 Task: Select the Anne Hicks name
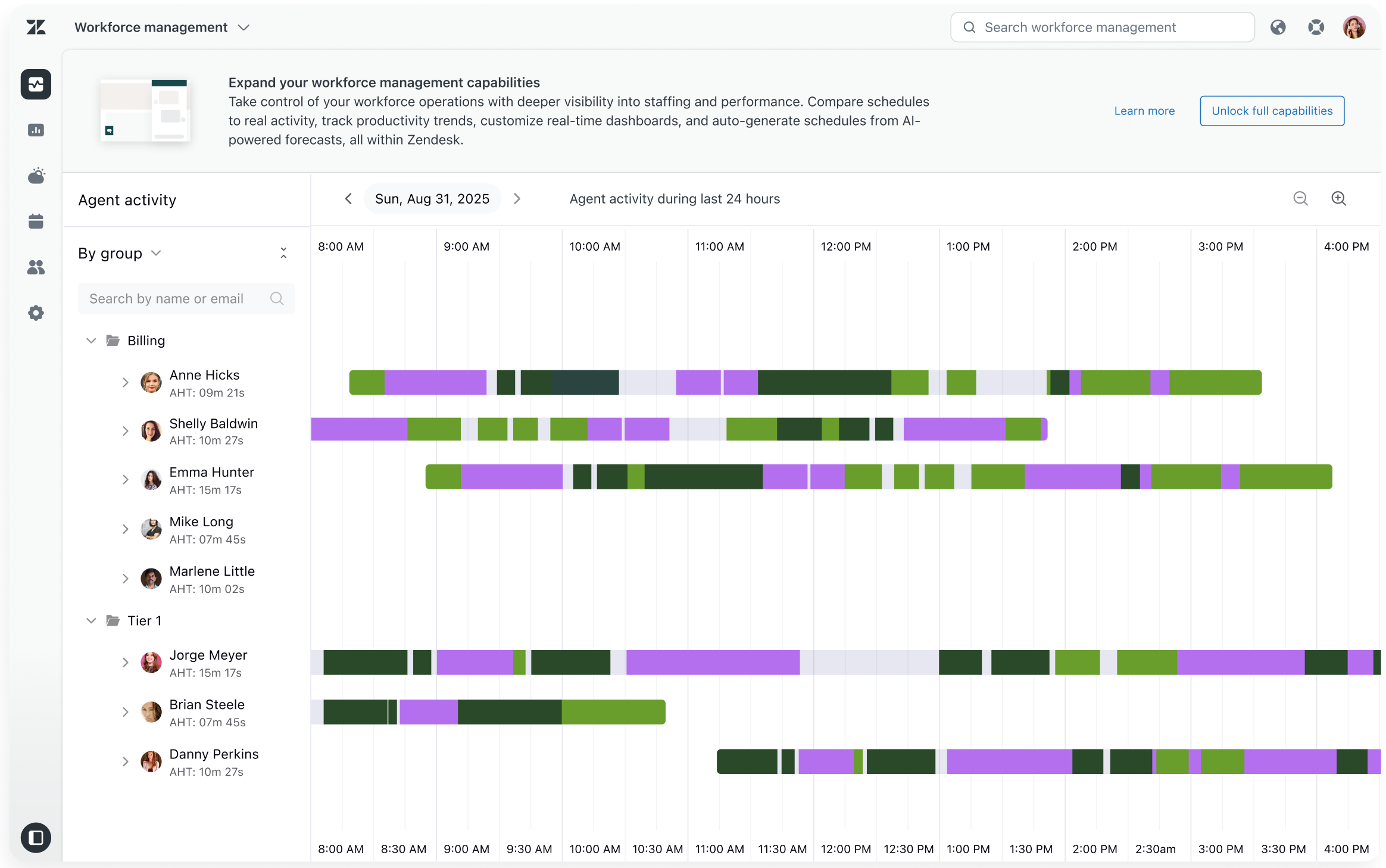pyautogui.click(x=204, y=375)
